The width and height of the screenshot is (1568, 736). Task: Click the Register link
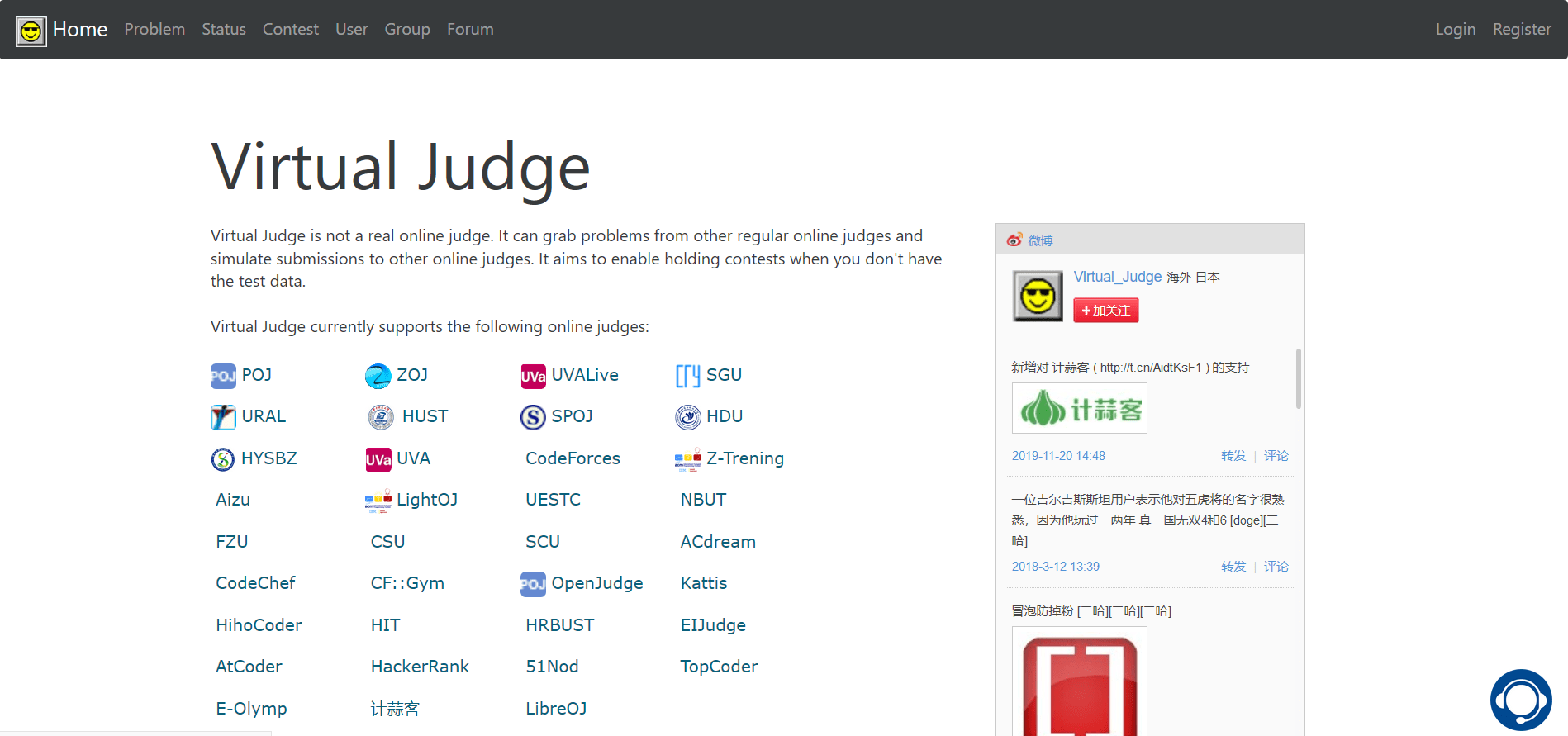point(1521,29)
